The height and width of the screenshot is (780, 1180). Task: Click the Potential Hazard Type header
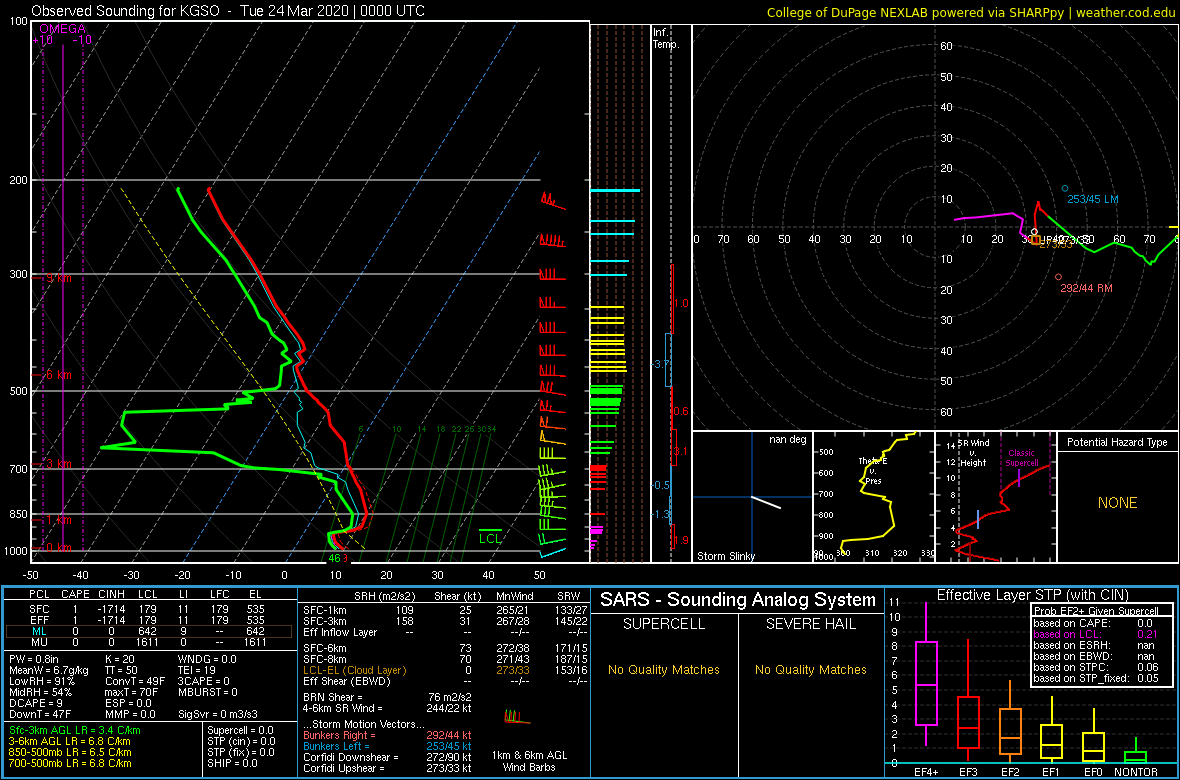[x=1117, y=443]
